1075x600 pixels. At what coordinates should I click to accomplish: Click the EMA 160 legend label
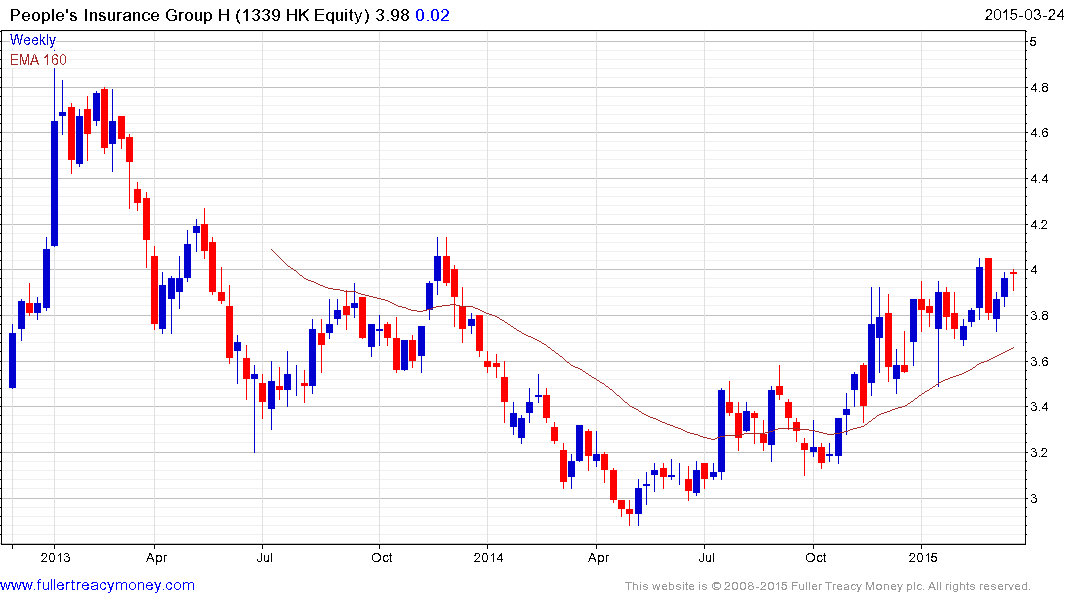coord(38,60)
